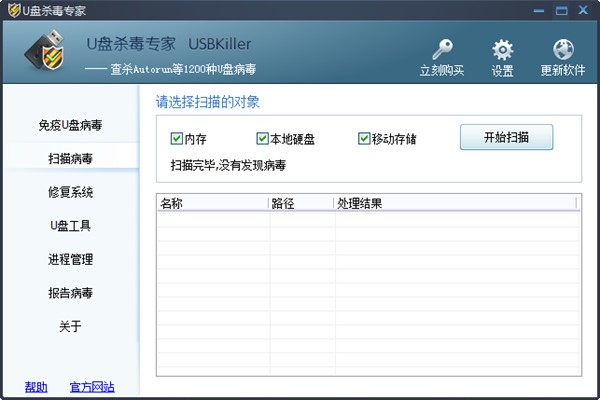Open the 修复系统 section
600x400 pixels.
(70, 192)
